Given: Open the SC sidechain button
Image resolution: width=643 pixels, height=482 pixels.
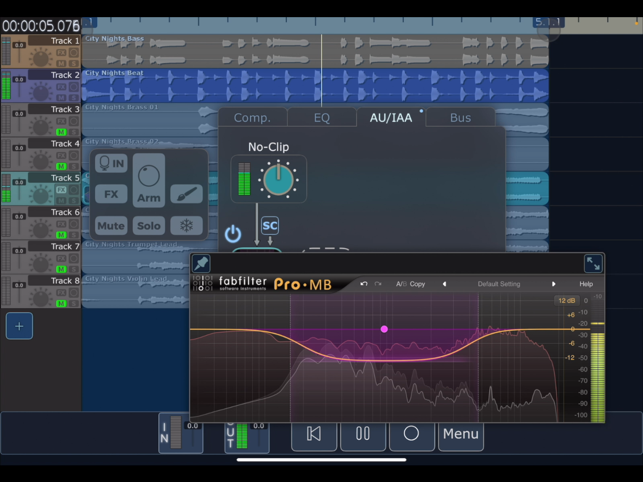Looking at the screenshot, I should pos(270,226).
